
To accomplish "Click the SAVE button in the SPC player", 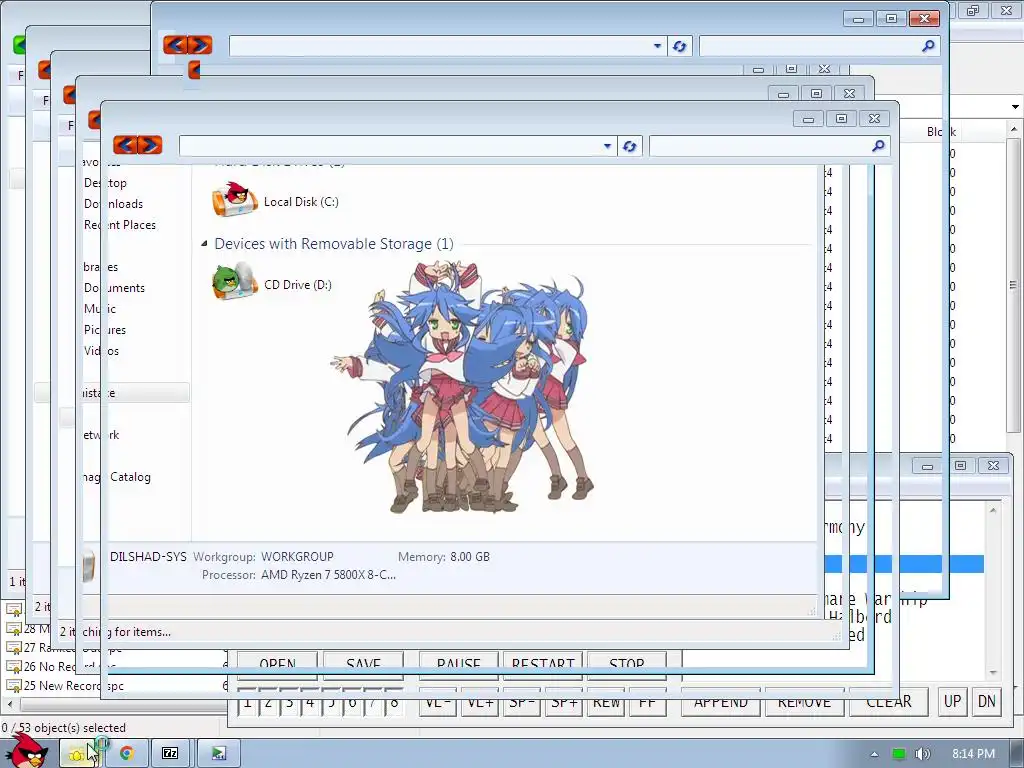I will (x=363, y=664).
